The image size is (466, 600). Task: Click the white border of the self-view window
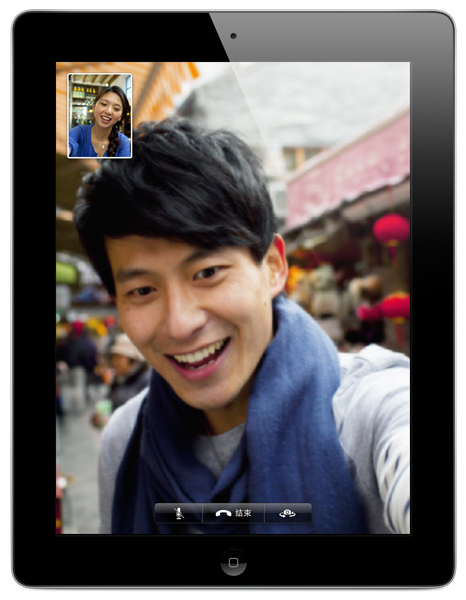click(100, 74)
